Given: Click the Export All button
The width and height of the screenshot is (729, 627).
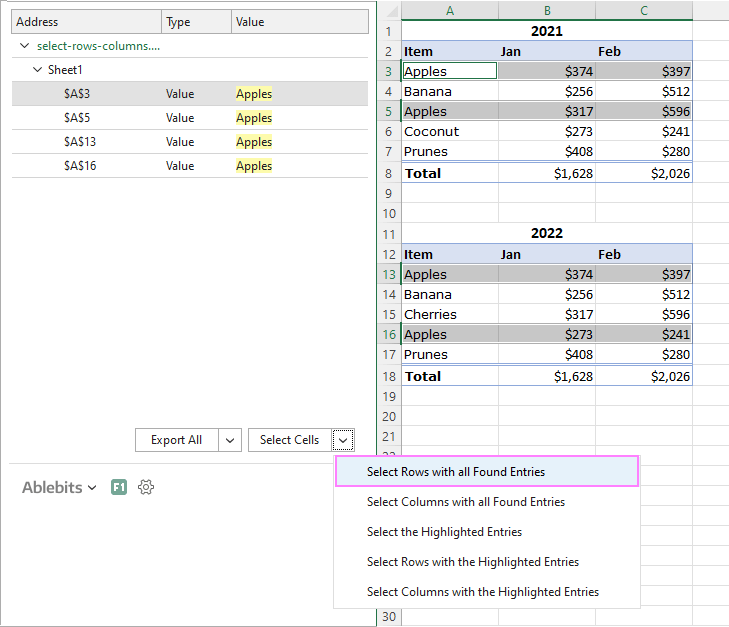Looking at the screenshot, I should coord(176,440).
